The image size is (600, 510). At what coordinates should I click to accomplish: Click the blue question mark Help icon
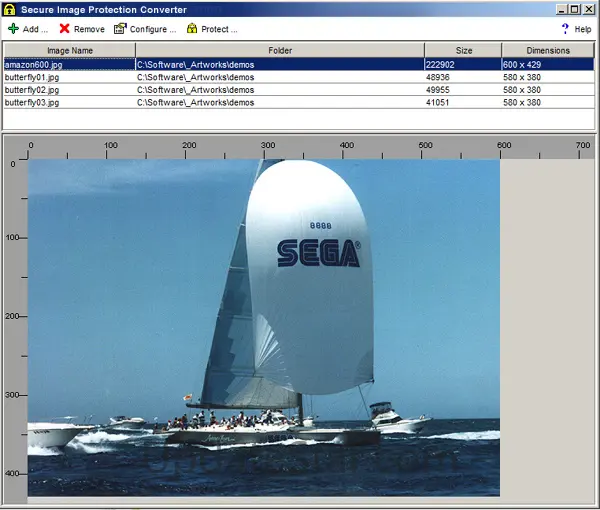click(x=565, y=29)
